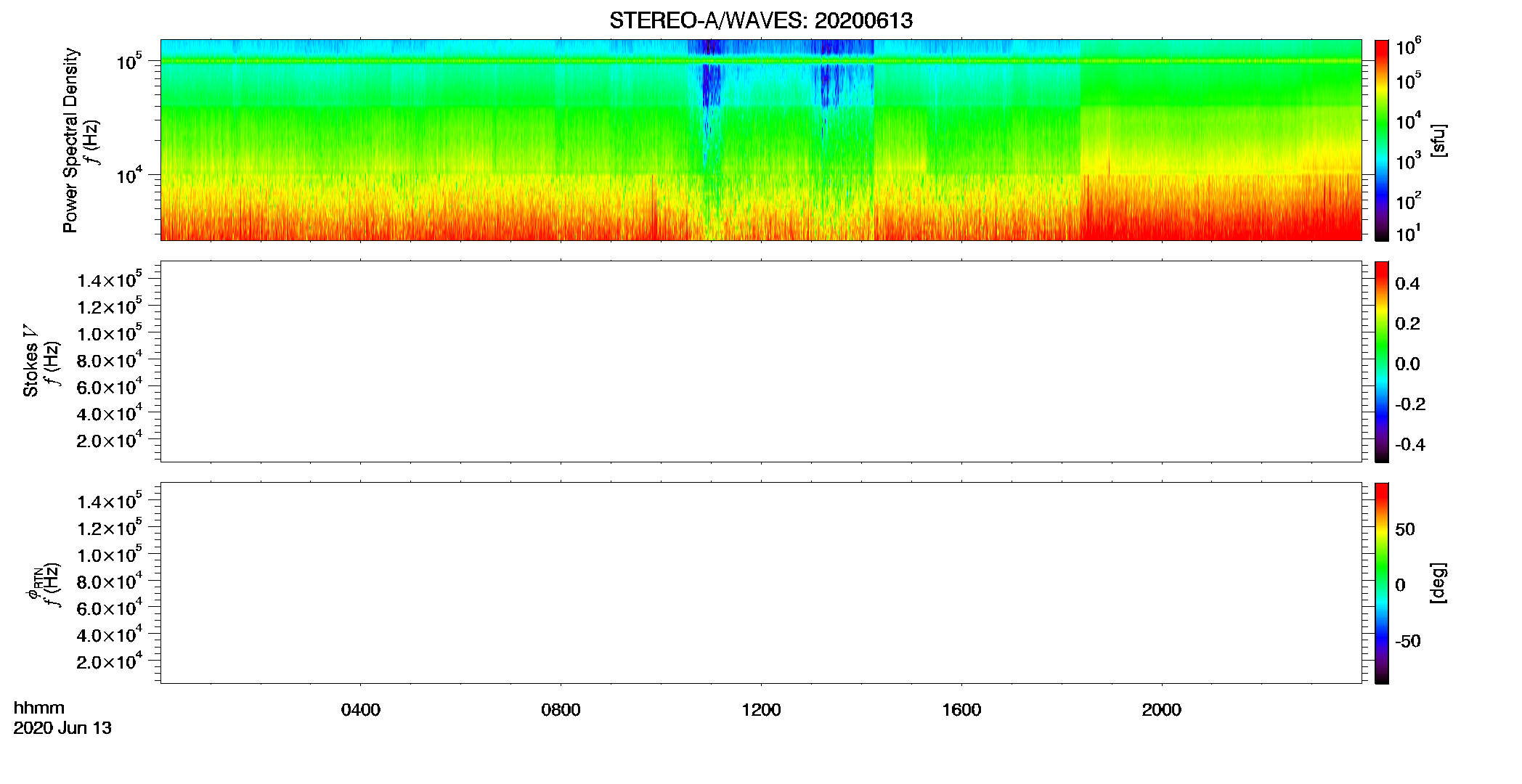Click the [deg] unit label
This screenshot has width=1522, height=784.
[1438, 582]
